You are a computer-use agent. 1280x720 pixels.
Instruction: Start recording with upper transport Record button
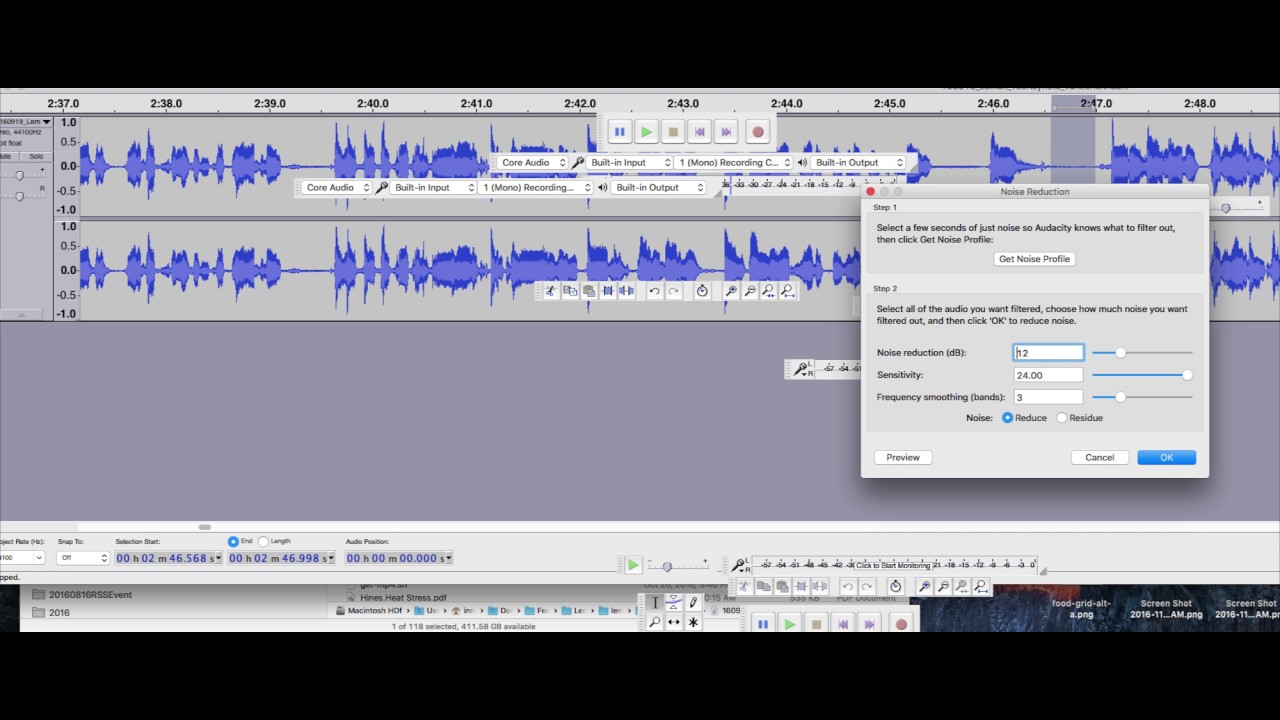(758, 131)
